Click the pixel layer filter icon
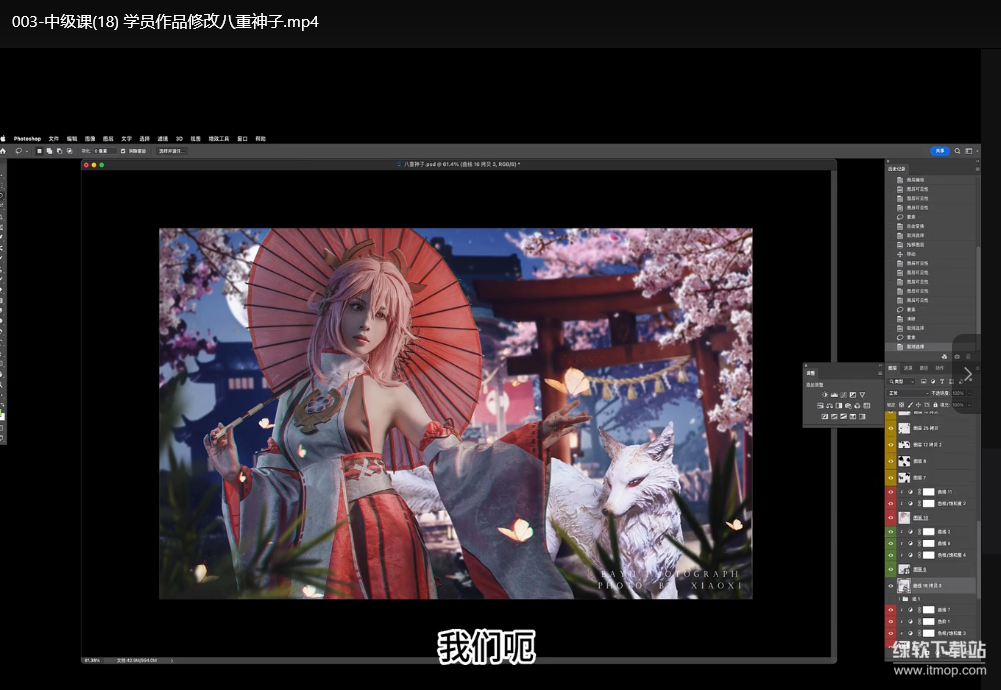1001x690 pixels. (x=924, y=382)
